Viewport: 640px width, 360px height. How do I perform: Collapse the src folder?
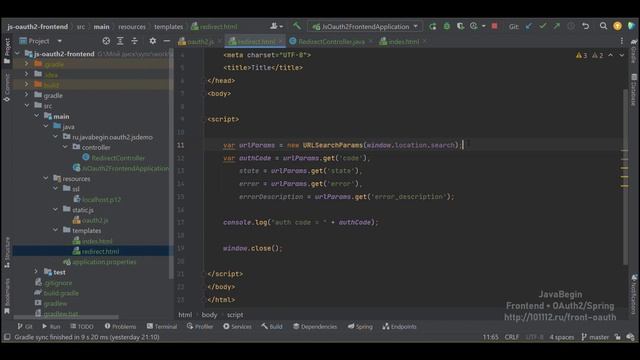(x=27, y=106)
